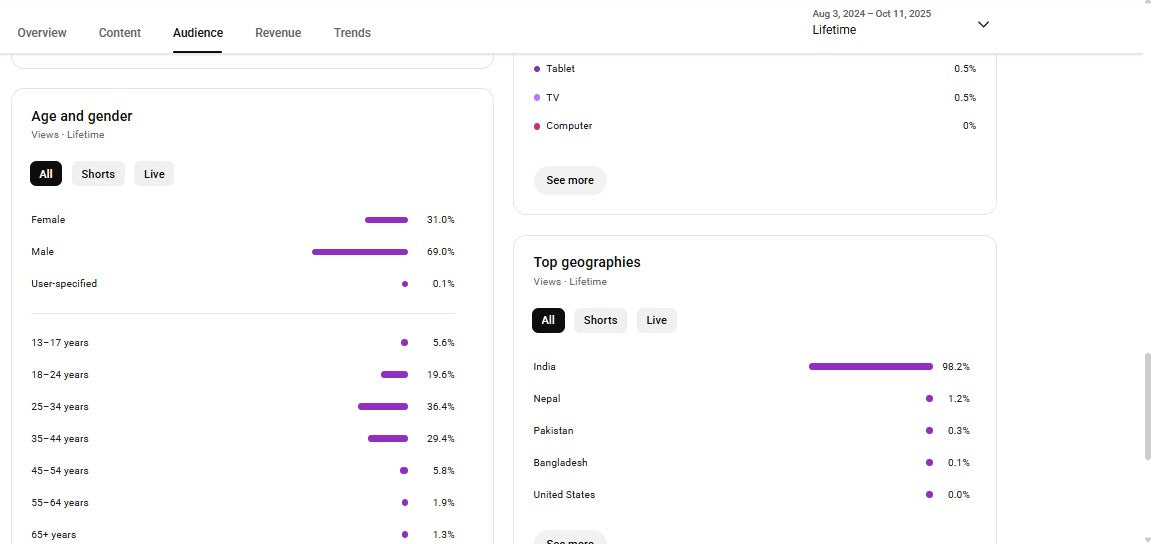1152x544 pixels.
Task: Go to the Trends tab
Action: coord(352,33)
